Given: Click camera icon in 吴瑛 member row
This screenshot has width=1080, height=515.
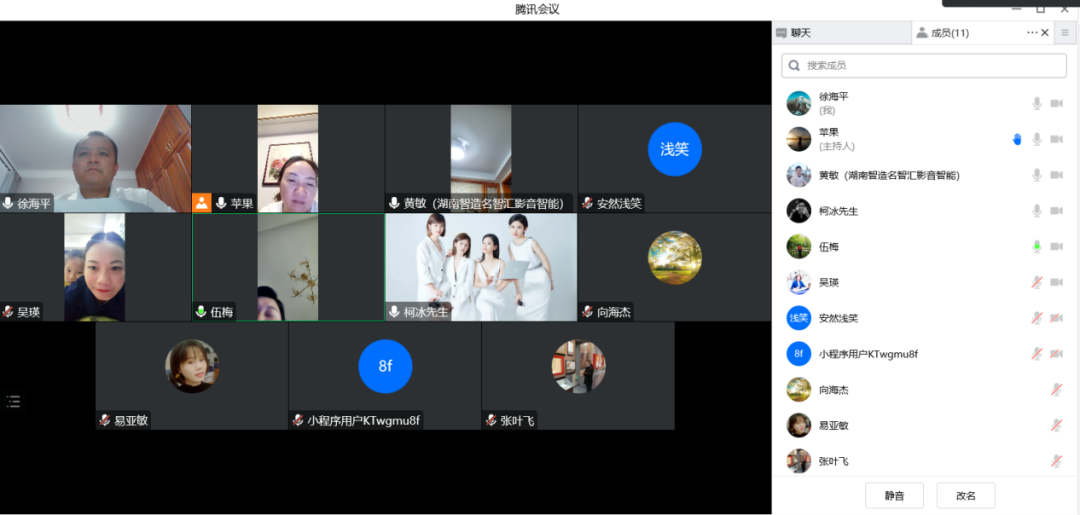Looking at the screenshot, I should click(1056, 282).
